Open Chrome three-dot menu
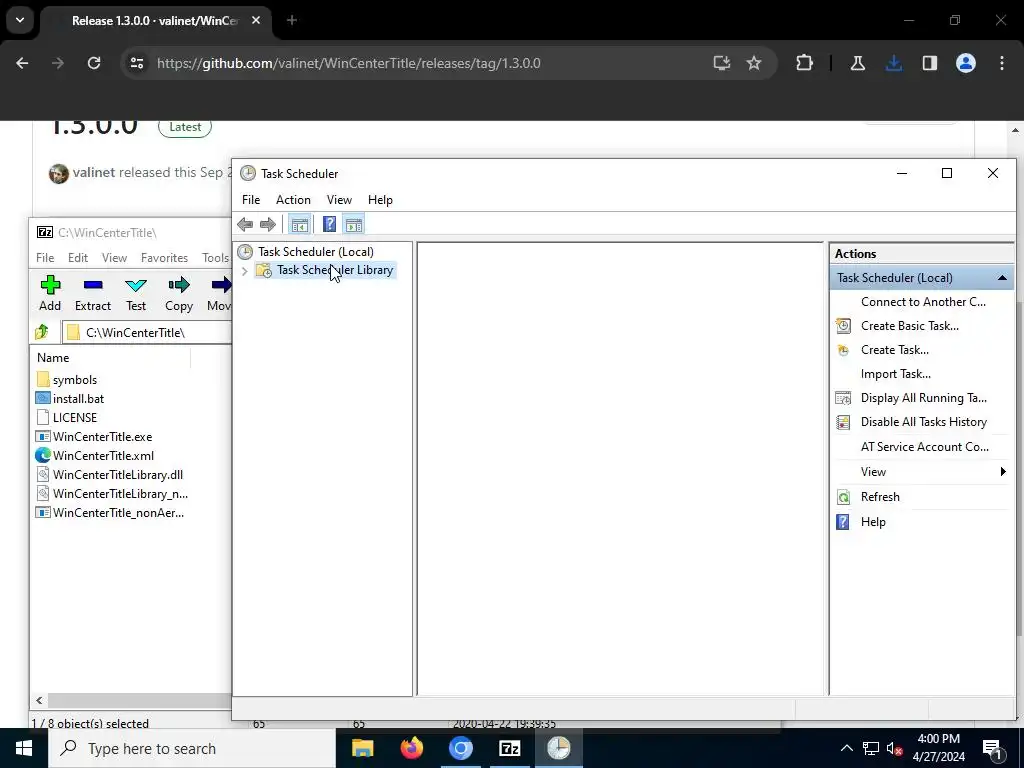 click(x=1002, y=63)
